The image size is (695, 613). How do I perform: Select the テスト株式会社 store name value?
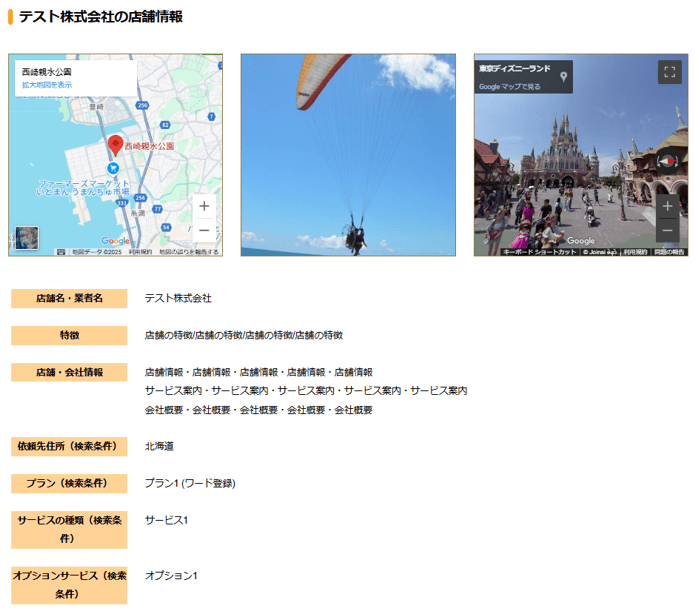click(x=178, y=298)
